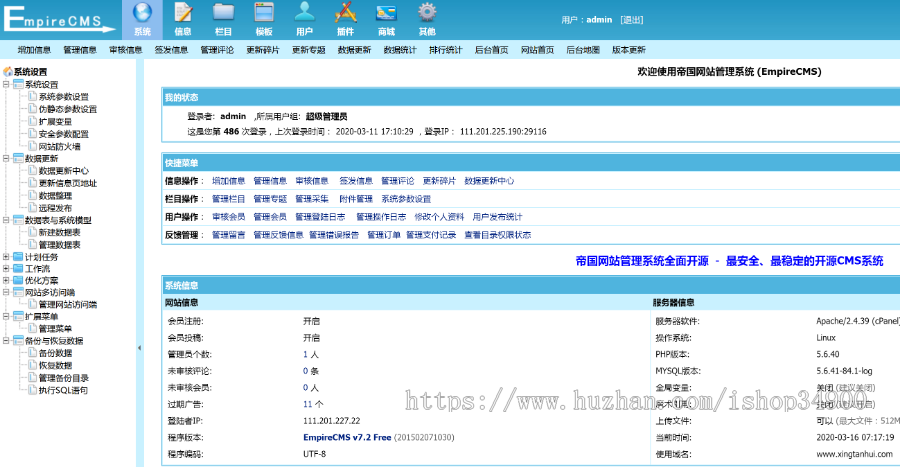Open 后台地图 in the submenu bar
This screenshot has width=900, height=467.
coord(583,50)
